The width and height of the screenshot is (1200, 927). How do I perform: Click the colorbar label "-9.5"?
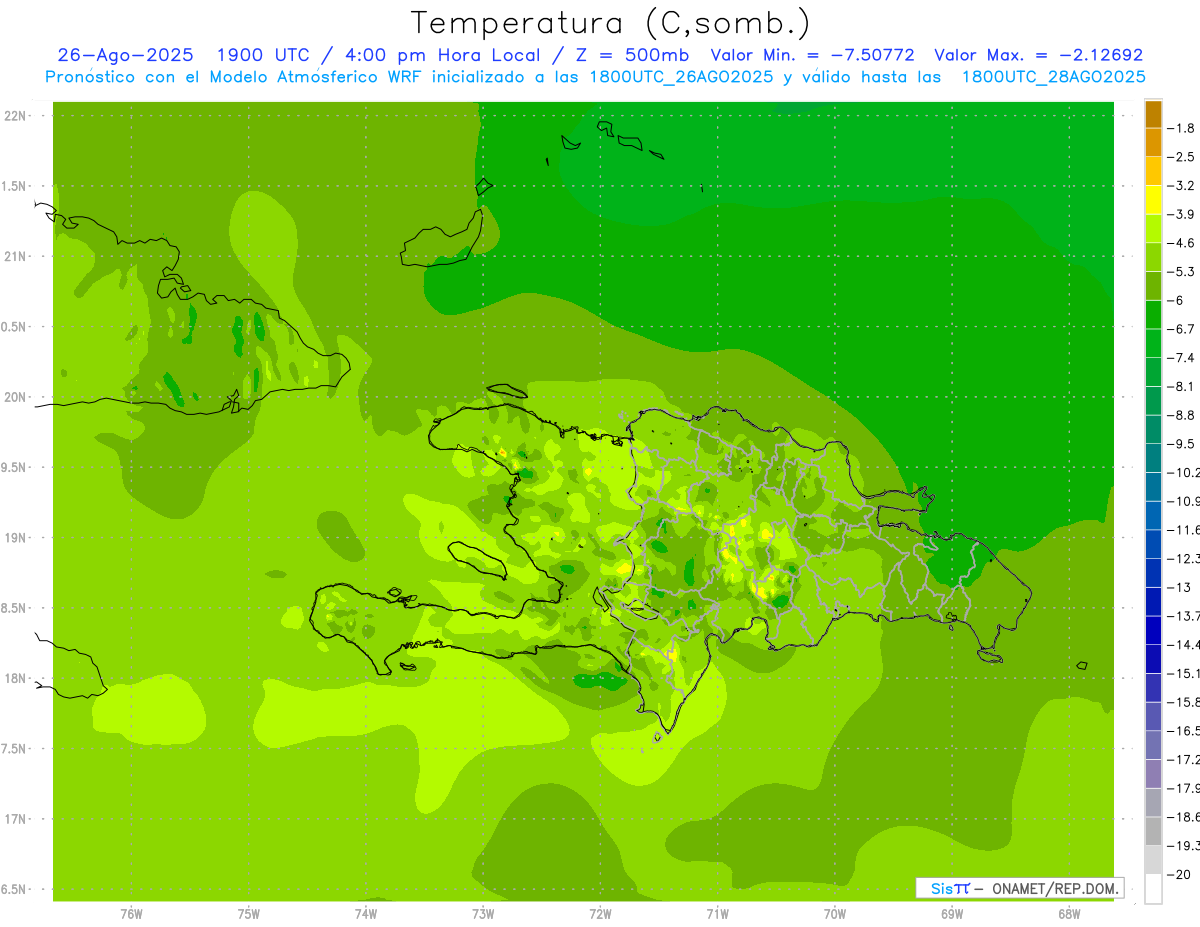click(x=1181, y=444)
